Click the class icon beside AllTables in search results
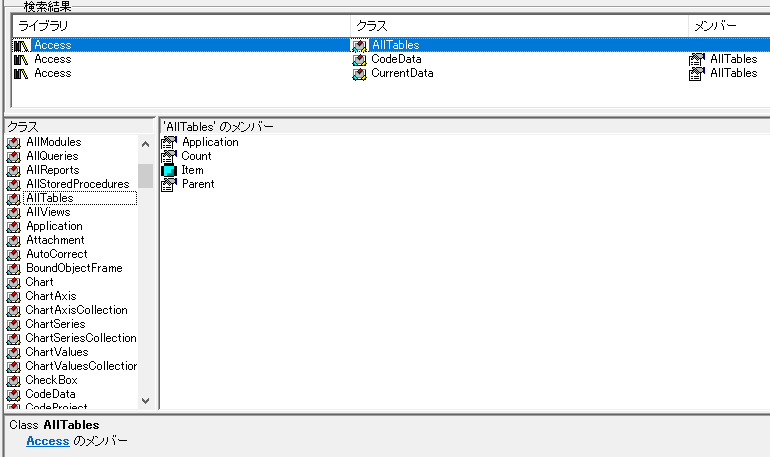Screen dimensions: 770x457 coord(359,46)
